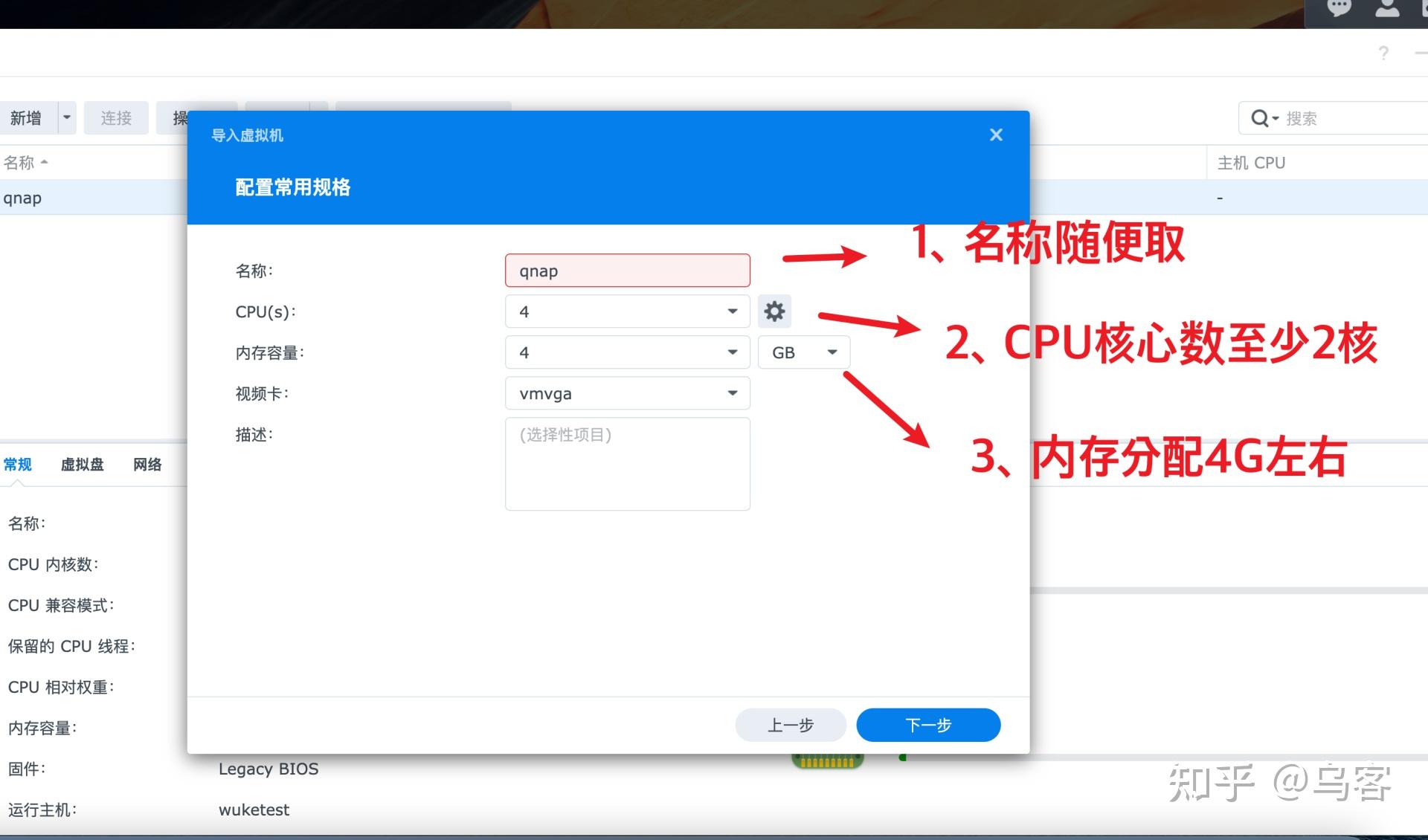Open CPU advanced settings gear icon
1428x840 pixels.
pos(774,311)
